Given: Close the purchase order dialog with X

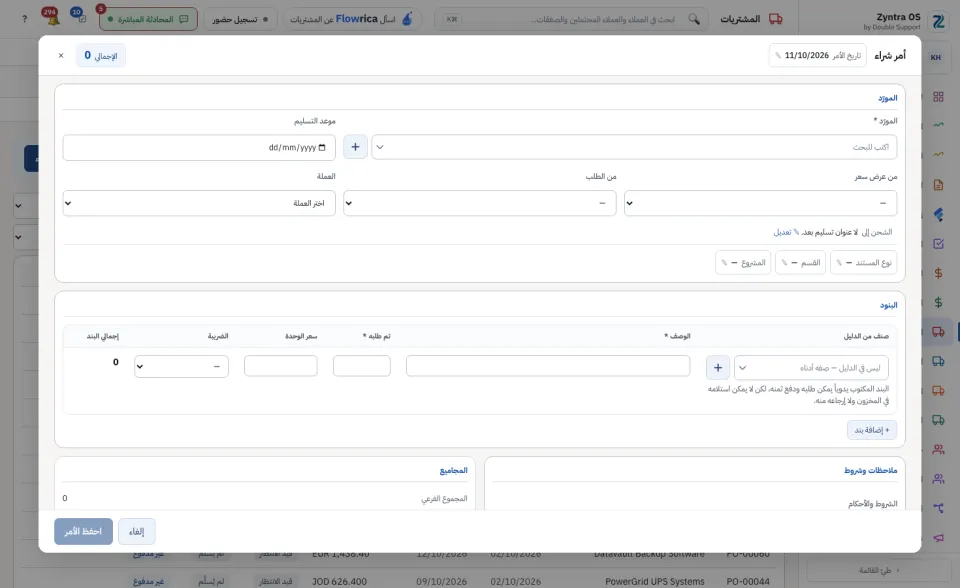Looking at the screenshot, I should 61,56.
